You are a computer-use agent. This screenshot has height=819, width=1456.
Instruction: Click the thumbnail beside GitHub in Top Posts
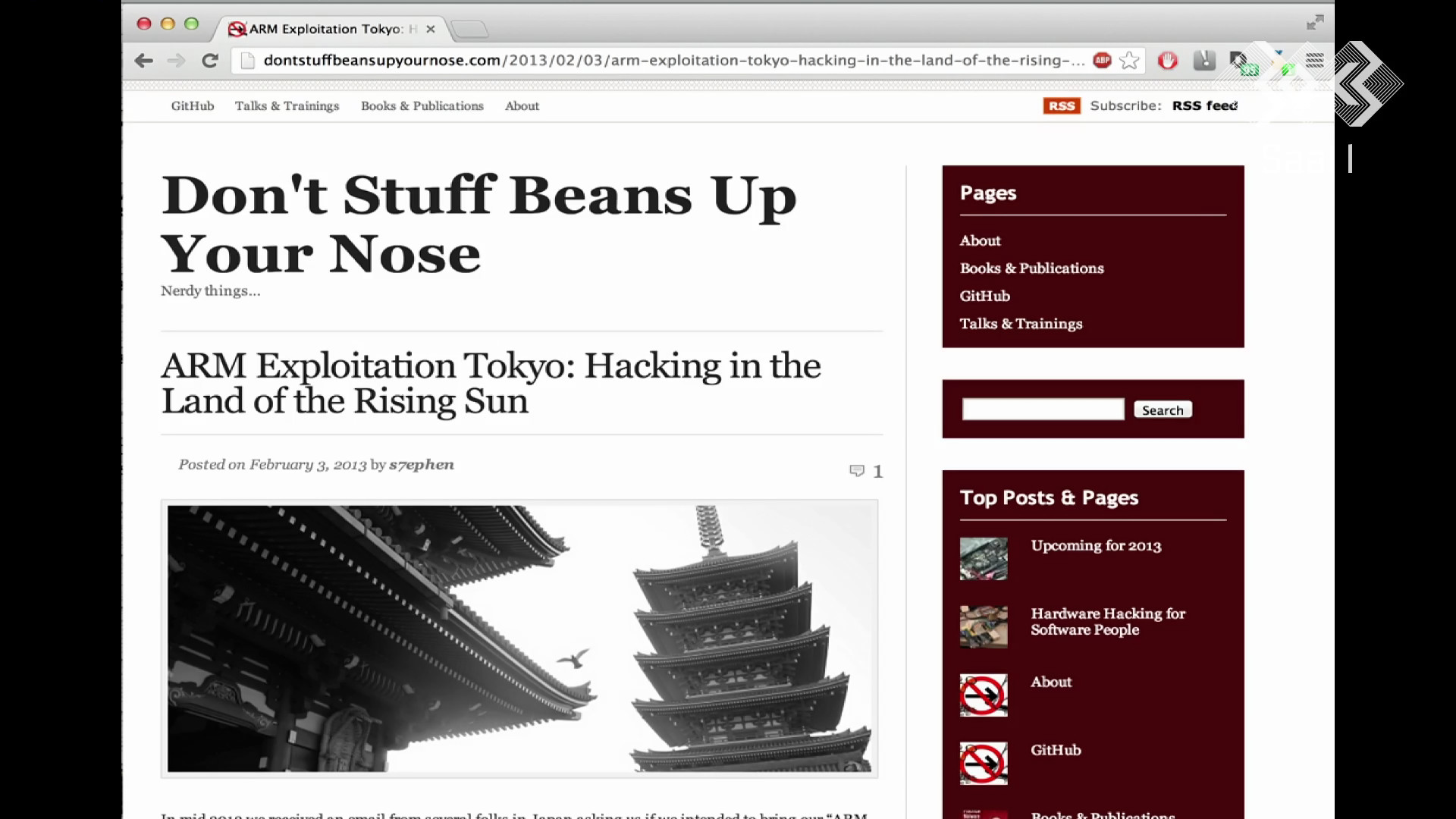(x=984, y=763)
